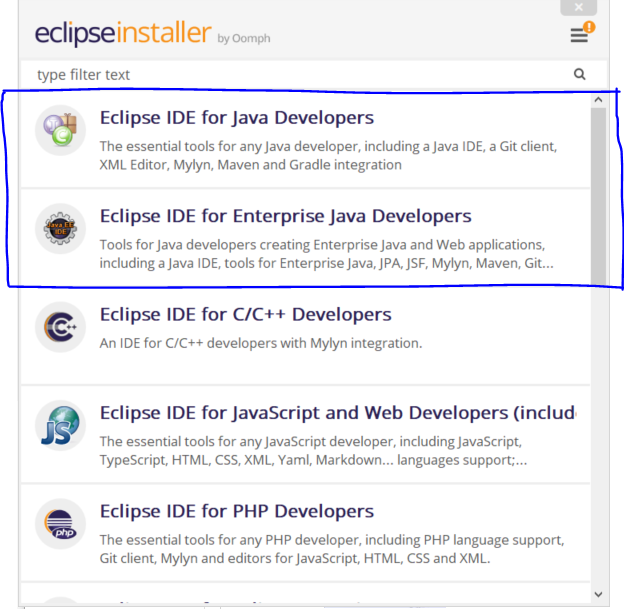
Task: Click scrollbar down arrow
Action: click(x=598, y=595)
